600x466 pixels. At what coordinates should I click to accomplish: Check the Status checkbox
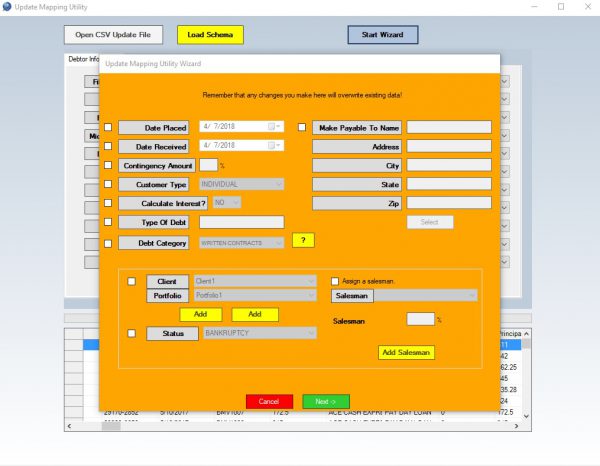pyautogui.click(x=132, y=333)
